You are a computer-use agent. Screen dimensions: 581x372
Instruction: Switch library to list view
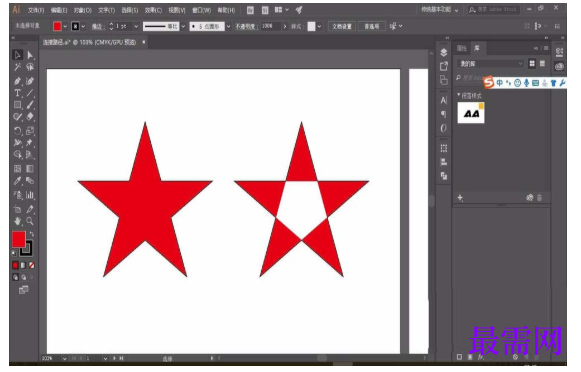542,63
